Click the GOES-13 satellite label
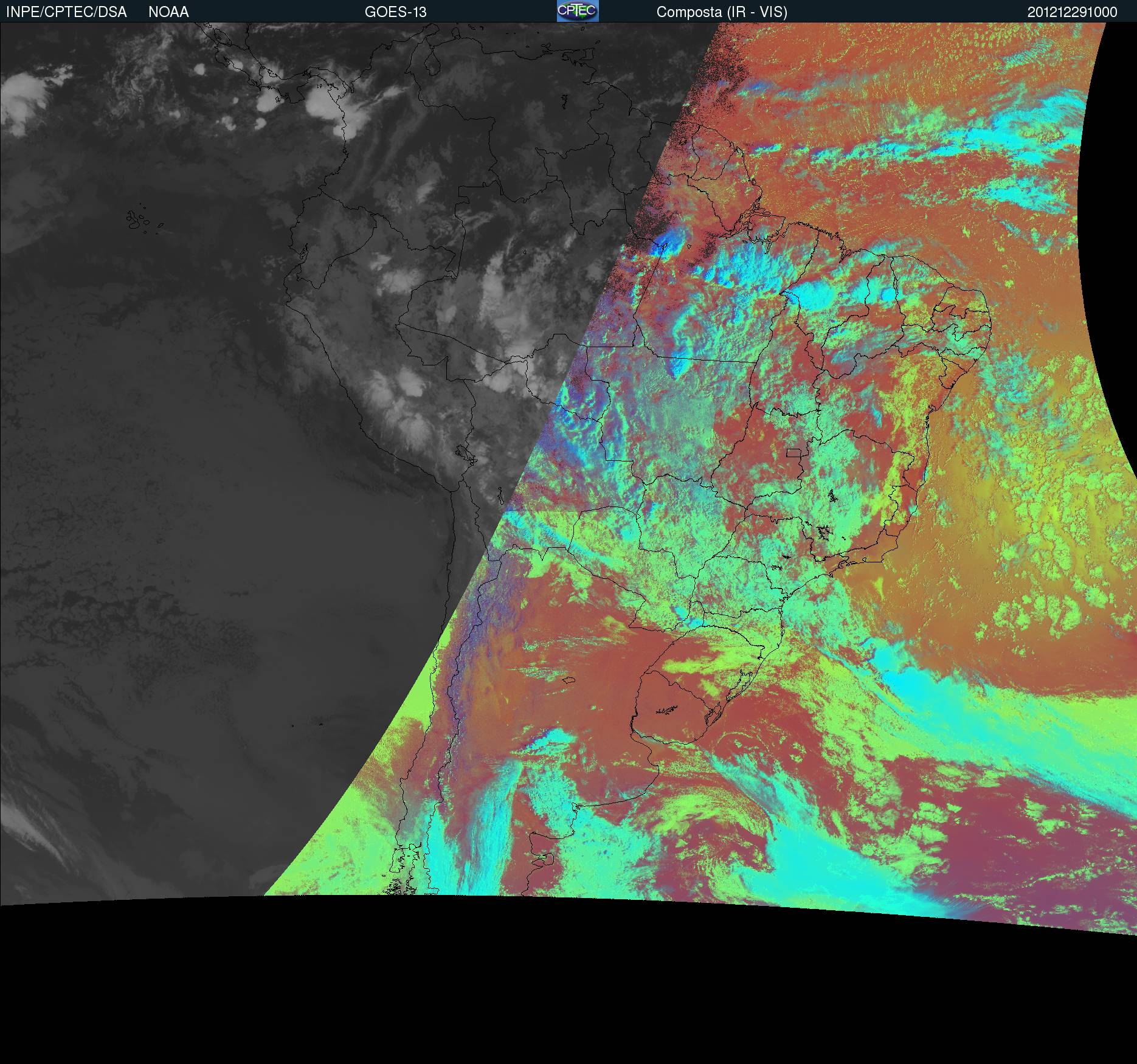Screen dimensions: 1137x1064 click(395, 12)
